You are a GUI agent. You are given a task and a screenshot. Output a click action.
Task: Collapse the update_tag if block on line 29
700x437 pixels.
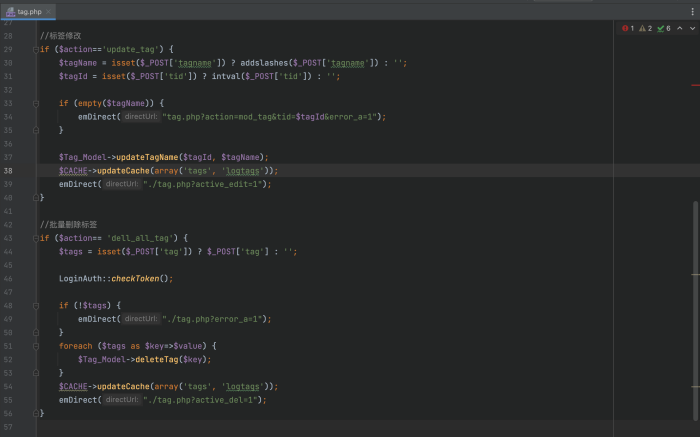[x=36, y=50]
